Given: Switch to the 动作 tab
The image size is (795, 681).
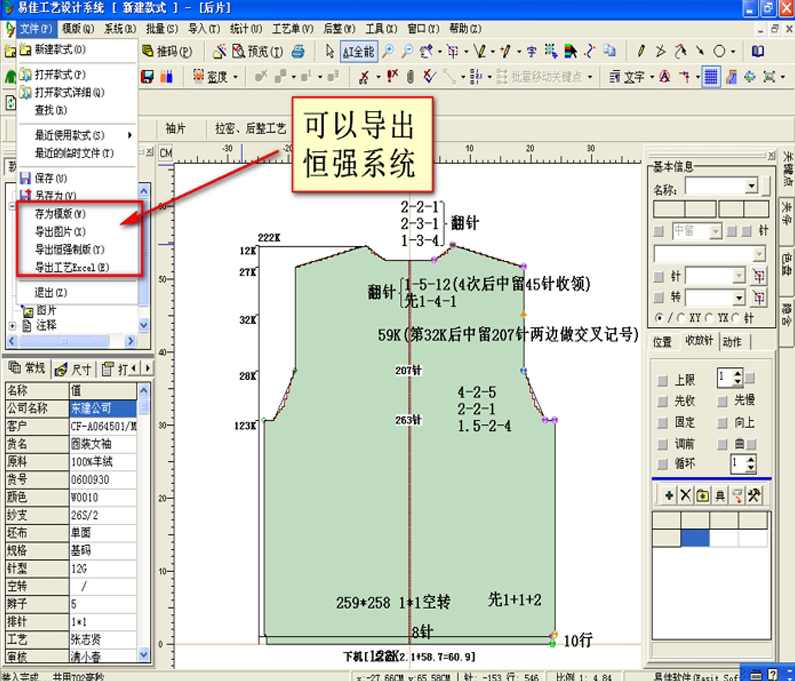Looking at the screenshot, I should tap(732, 342).
